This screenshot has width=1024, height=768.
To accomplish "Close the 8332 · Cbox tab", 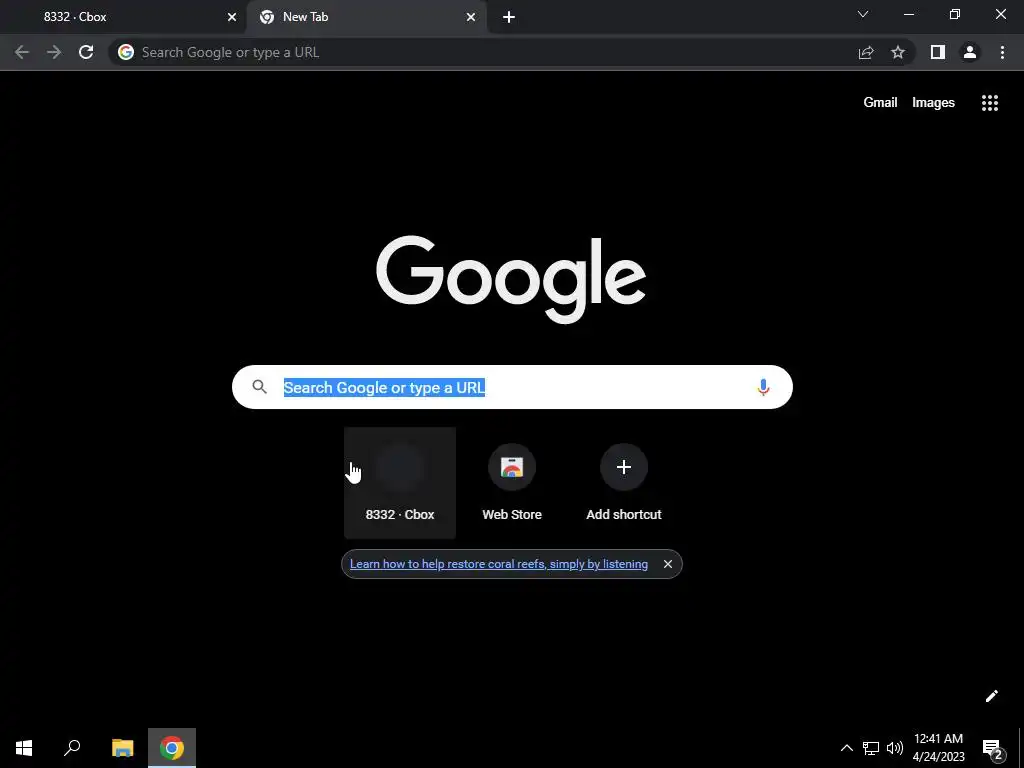I will 232,17.
